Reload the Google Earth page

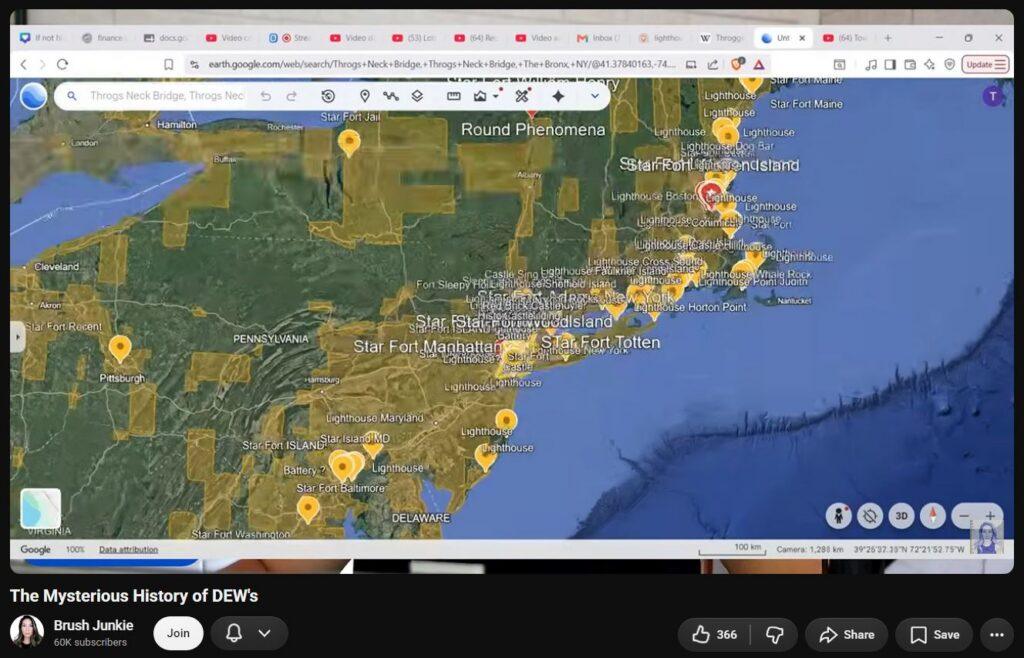(63, 65)
